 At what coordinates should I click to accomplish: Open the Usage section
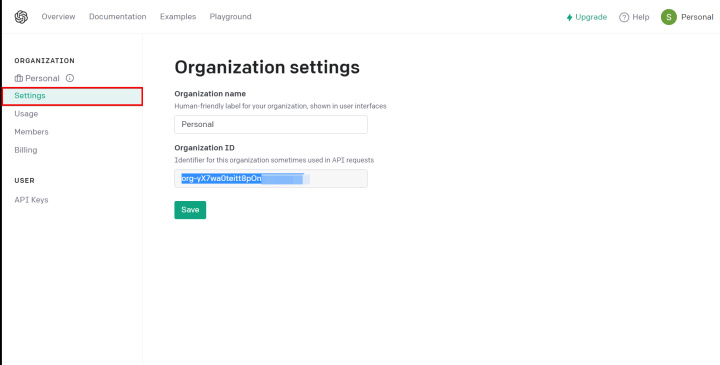[x=26, y=114]
